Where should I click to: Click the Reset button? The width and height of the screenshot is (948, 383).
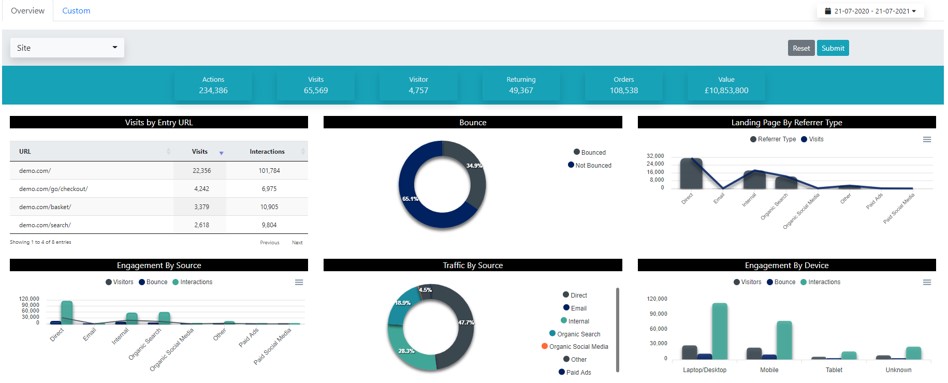click(x=801, y=48)
